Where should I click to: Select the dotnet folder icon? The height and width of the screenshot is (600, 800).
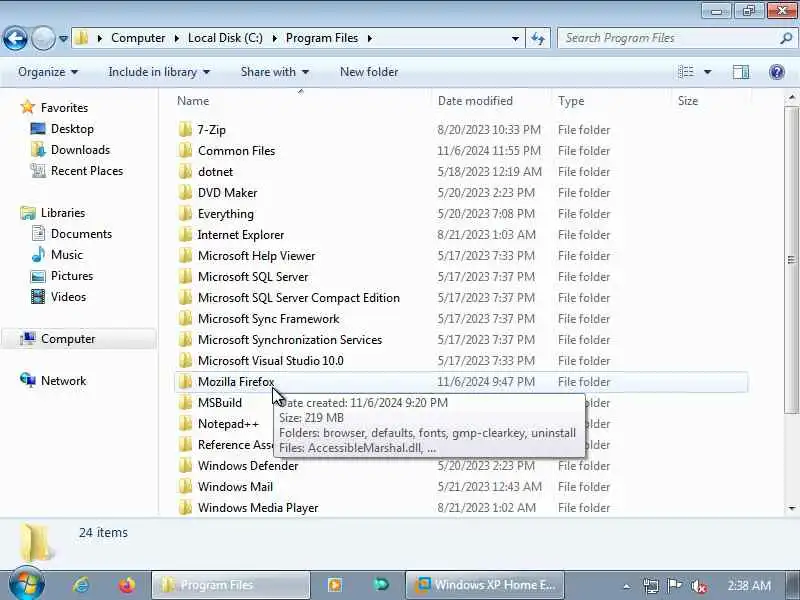[x=185, y=171]
